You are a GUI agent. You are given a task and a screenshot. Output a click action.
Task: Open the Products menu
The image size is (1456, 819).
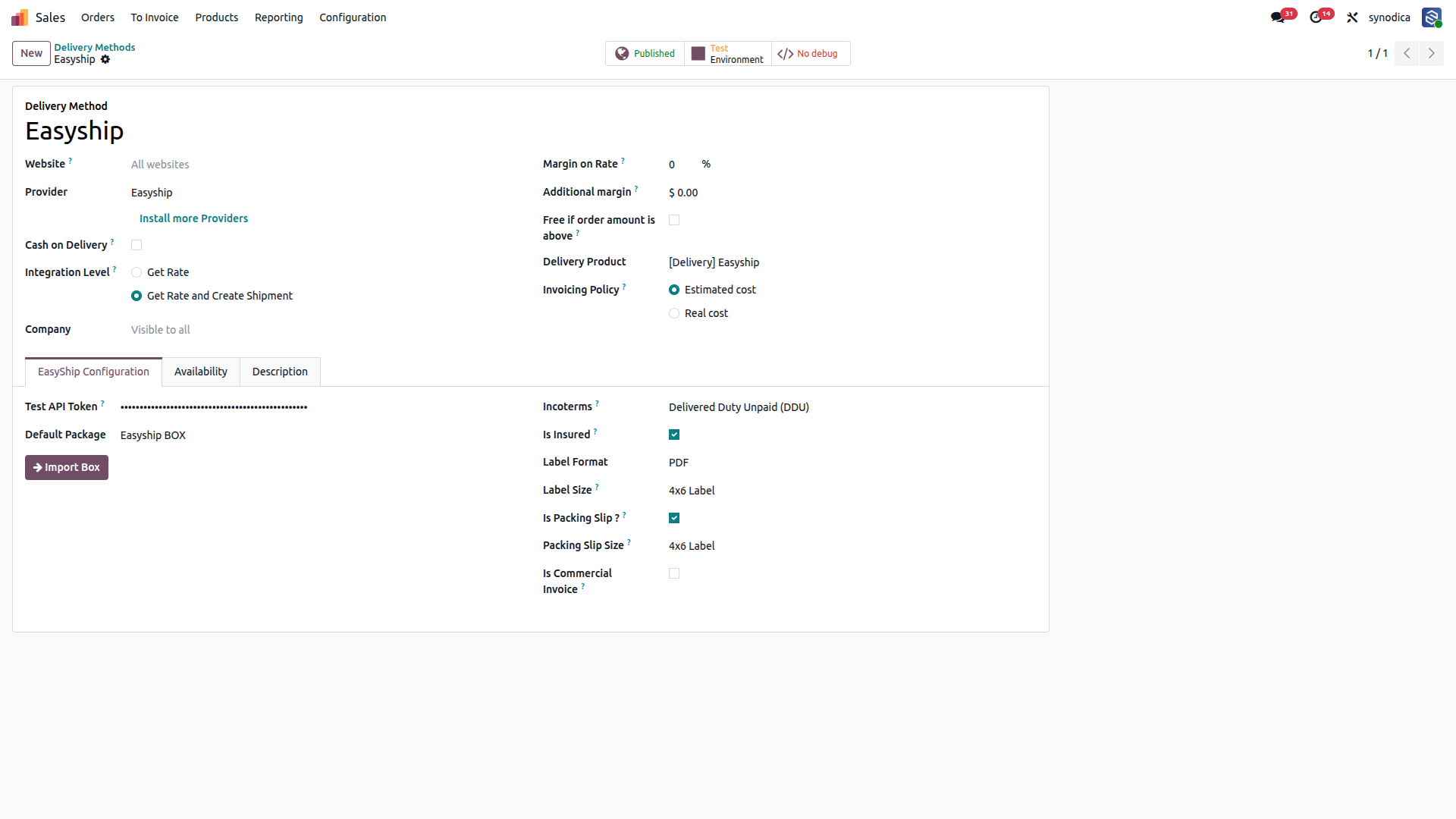217,17
